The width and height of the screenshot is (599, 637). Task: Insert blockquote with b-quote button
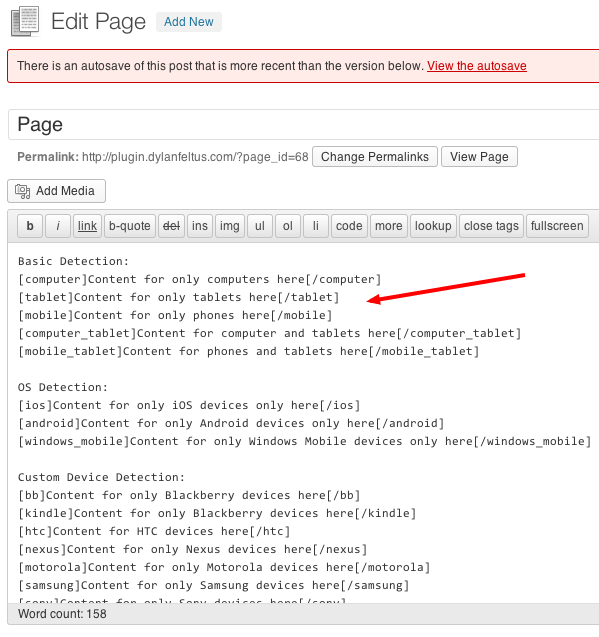[x=130, y=226]
